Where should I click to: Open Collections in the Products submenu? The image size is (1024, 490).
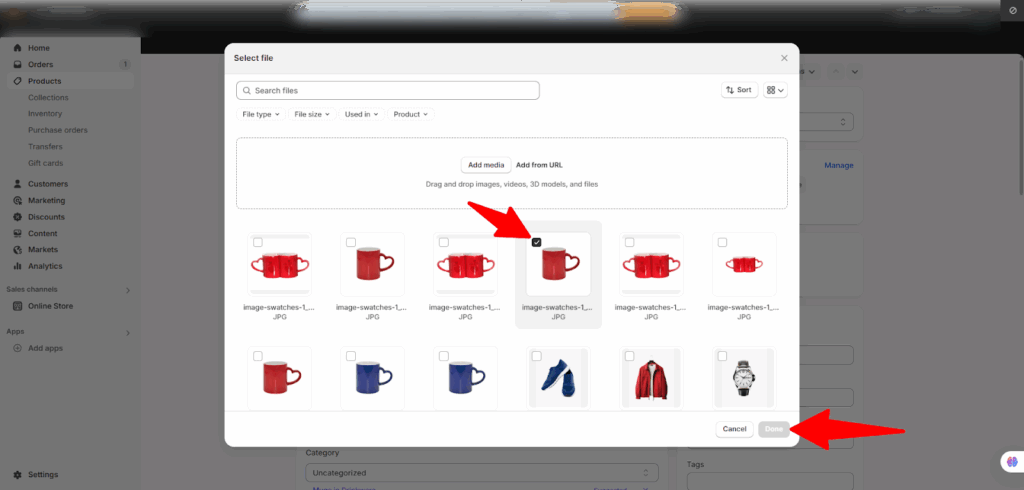(x=48, y=98)
